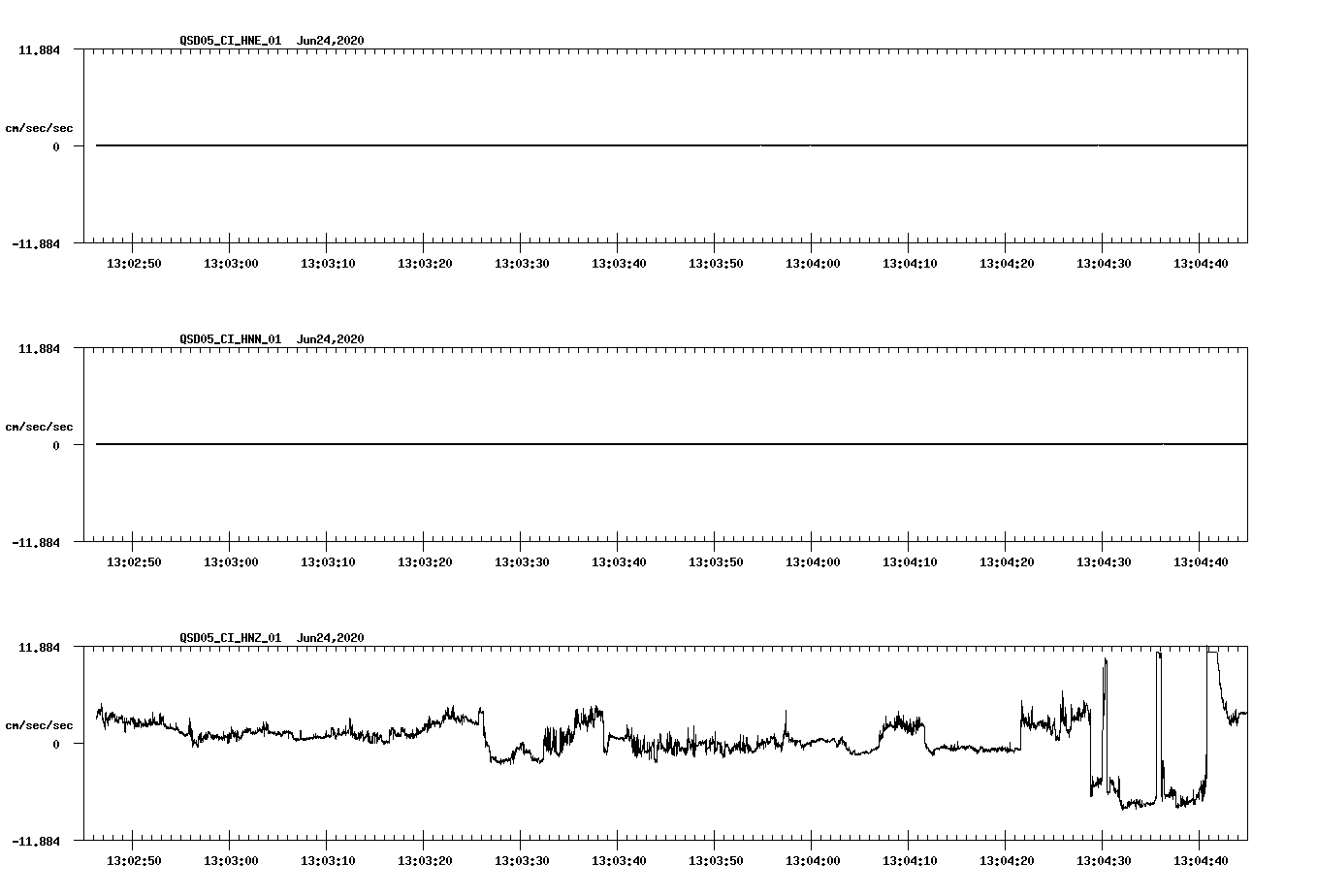Viewport: 1317px width, 896px height.
Task: Click the 13:03:30 time label under HNZ plot
Action: pos(522,861)
